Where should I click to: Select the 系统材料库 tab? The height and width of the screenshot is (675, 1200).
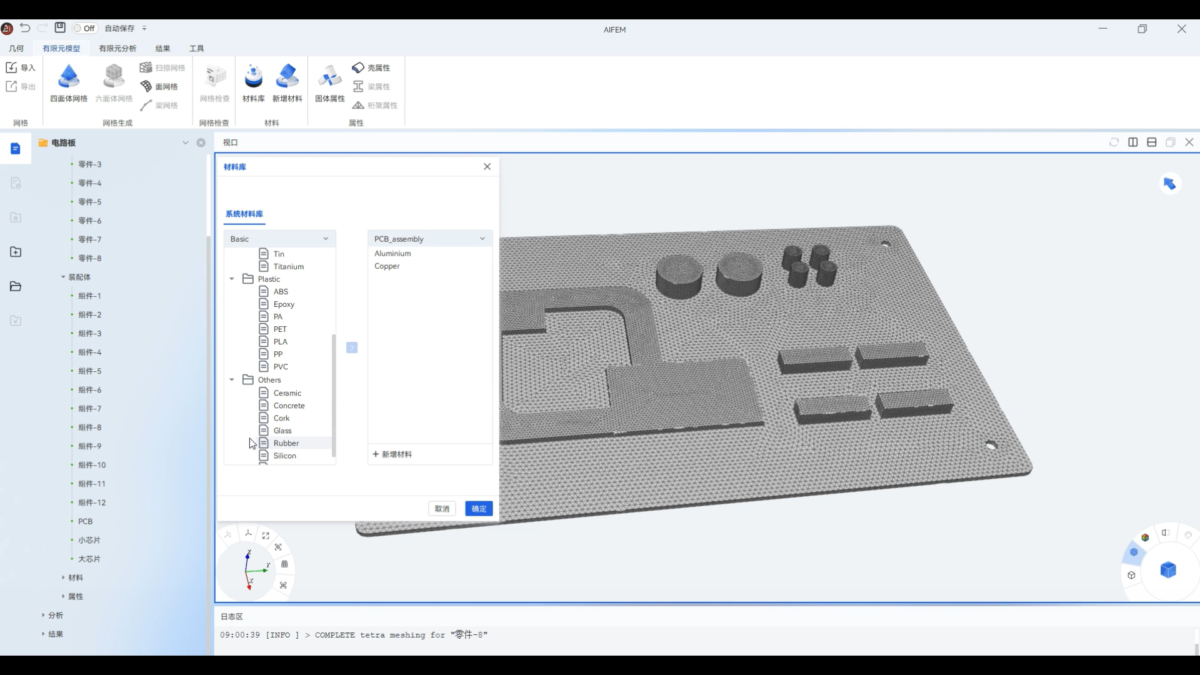click(244, 214)
